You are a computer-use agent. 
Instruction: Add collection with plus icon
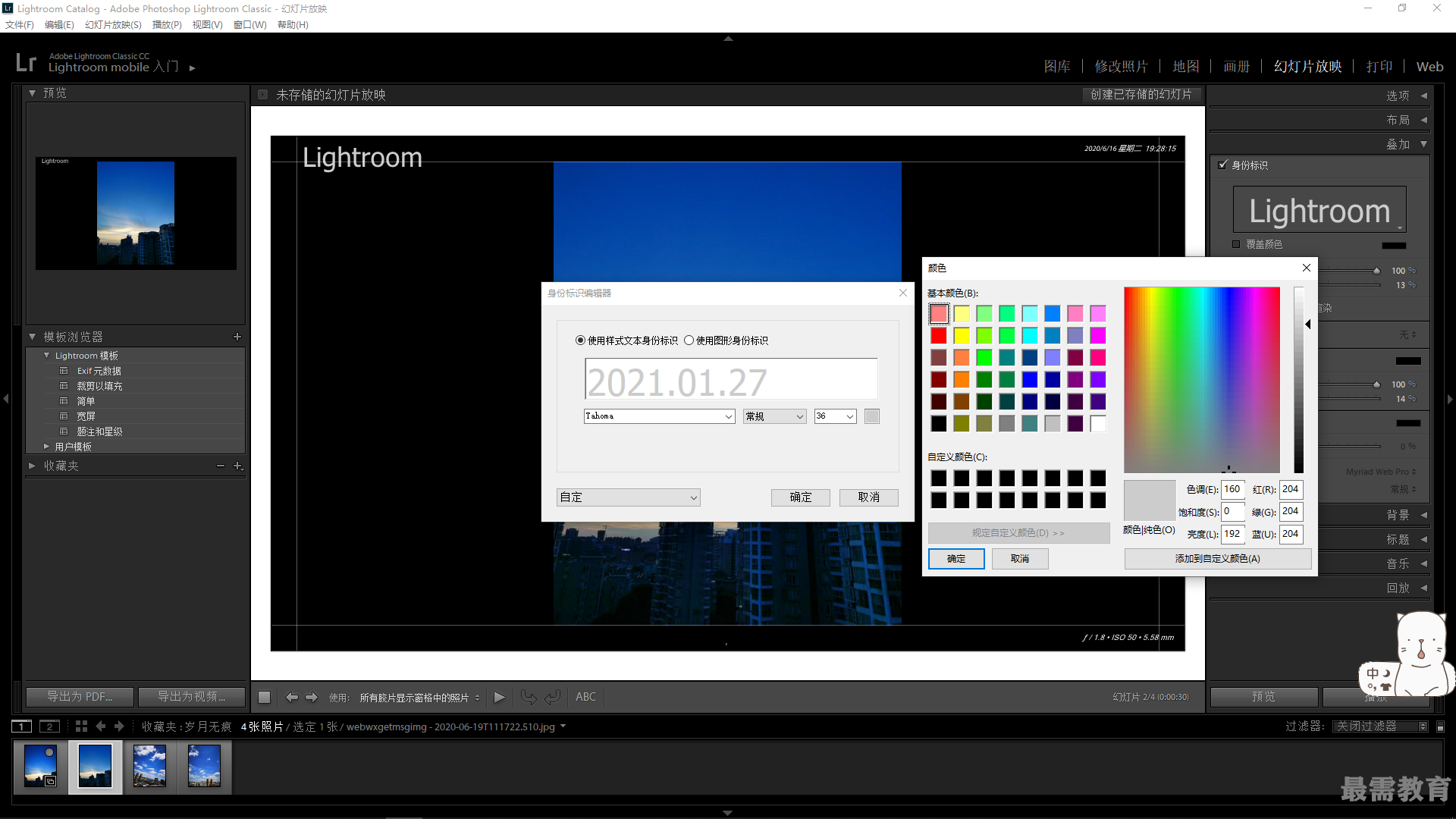pyautogui.click(x=238, y=466)
